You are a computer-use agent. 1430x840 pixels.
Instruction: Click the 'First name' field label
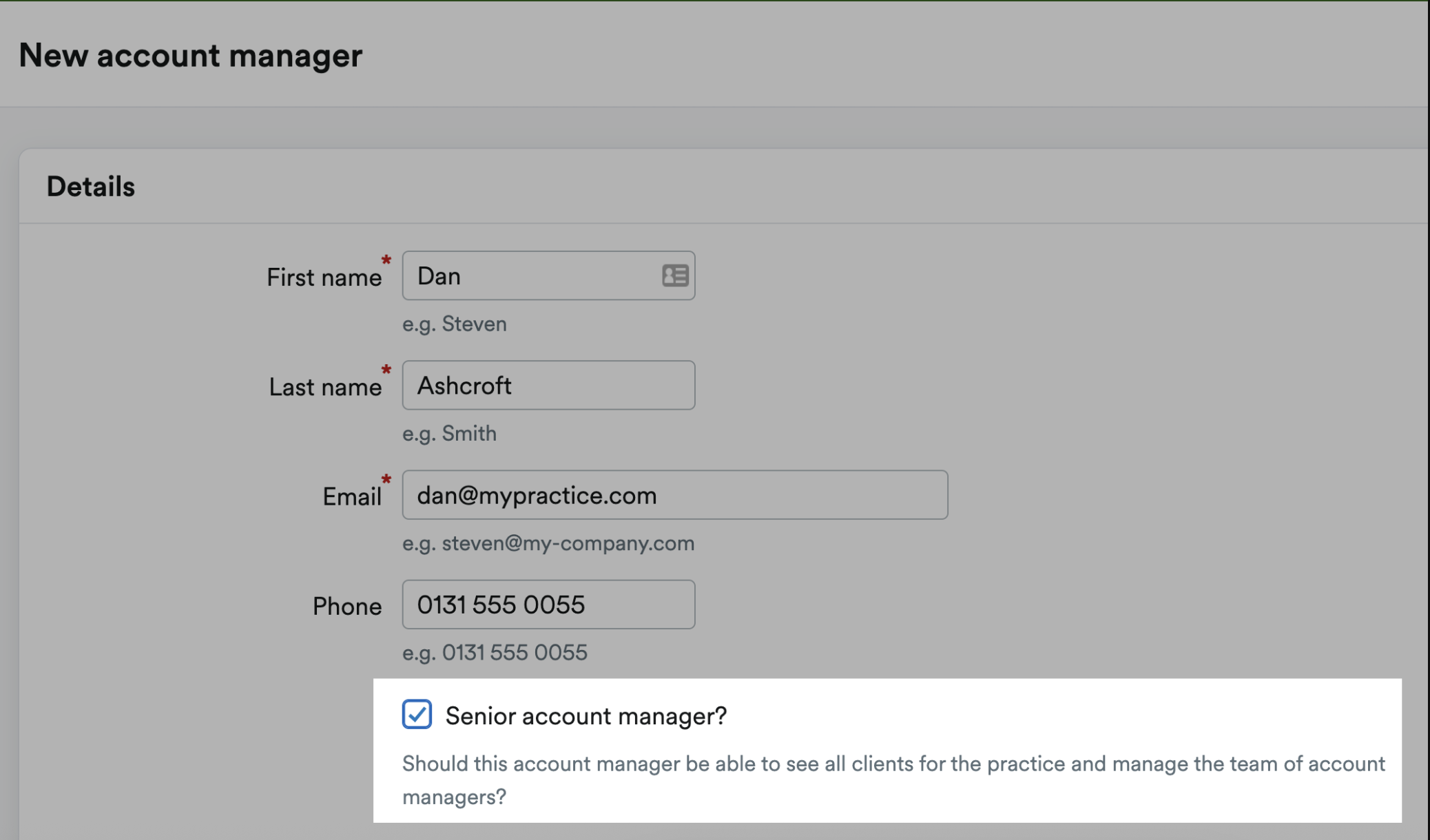(x=324, y=277)
